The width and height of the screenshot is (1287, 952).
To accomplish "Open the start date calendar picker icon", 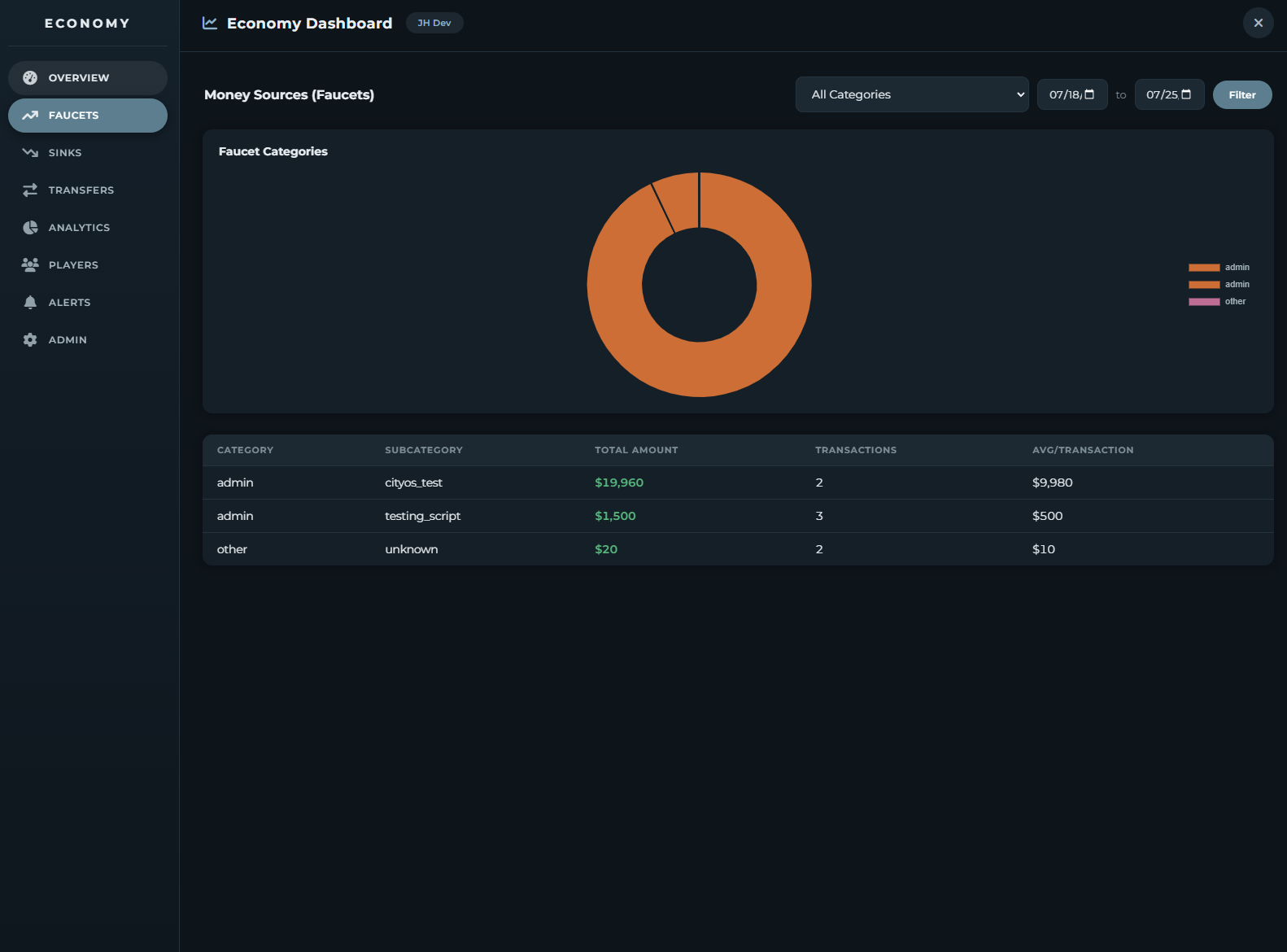I will coord(1089,94).
